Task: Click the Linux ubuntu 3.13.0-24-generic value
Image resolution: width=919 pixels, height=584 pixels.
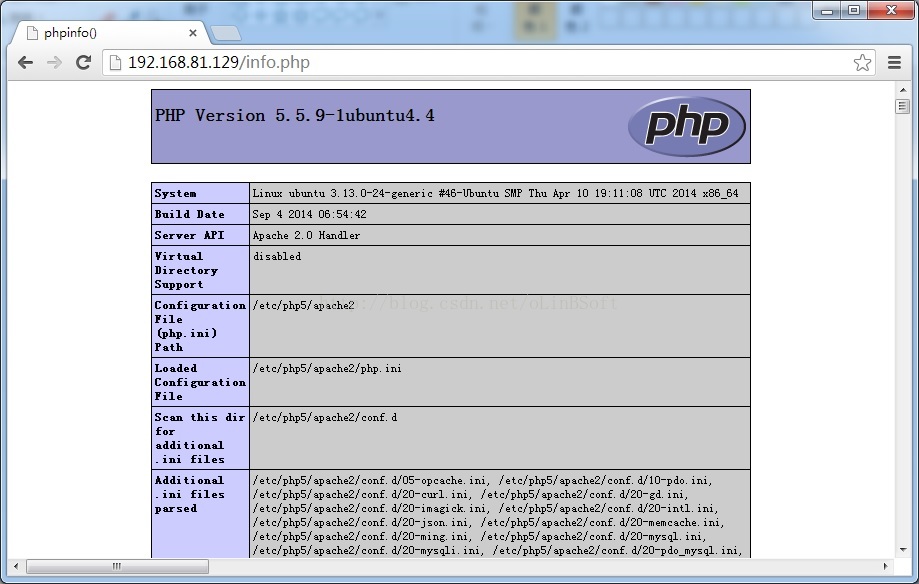Action: 495,193
